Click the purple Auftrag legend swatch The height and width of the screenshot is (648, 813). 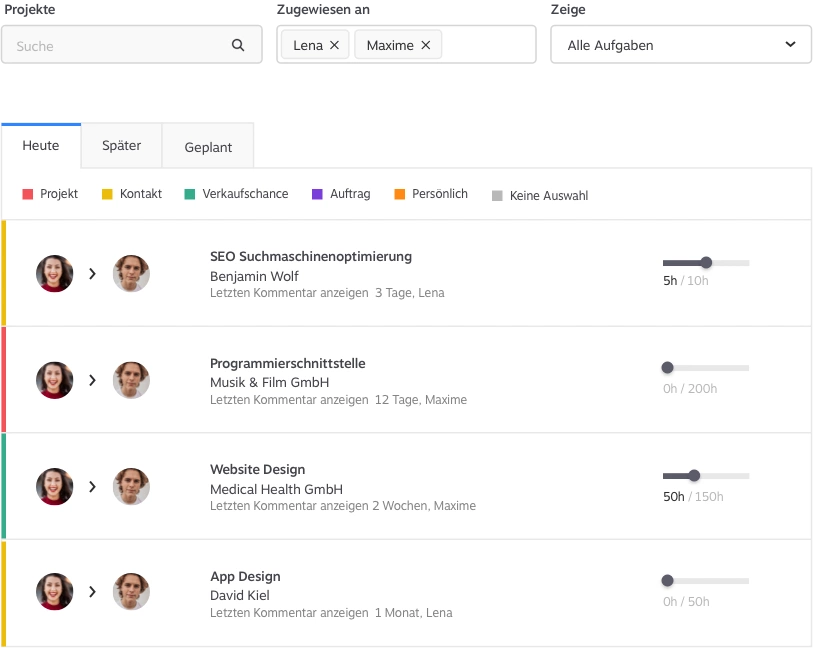click(317, 194)
